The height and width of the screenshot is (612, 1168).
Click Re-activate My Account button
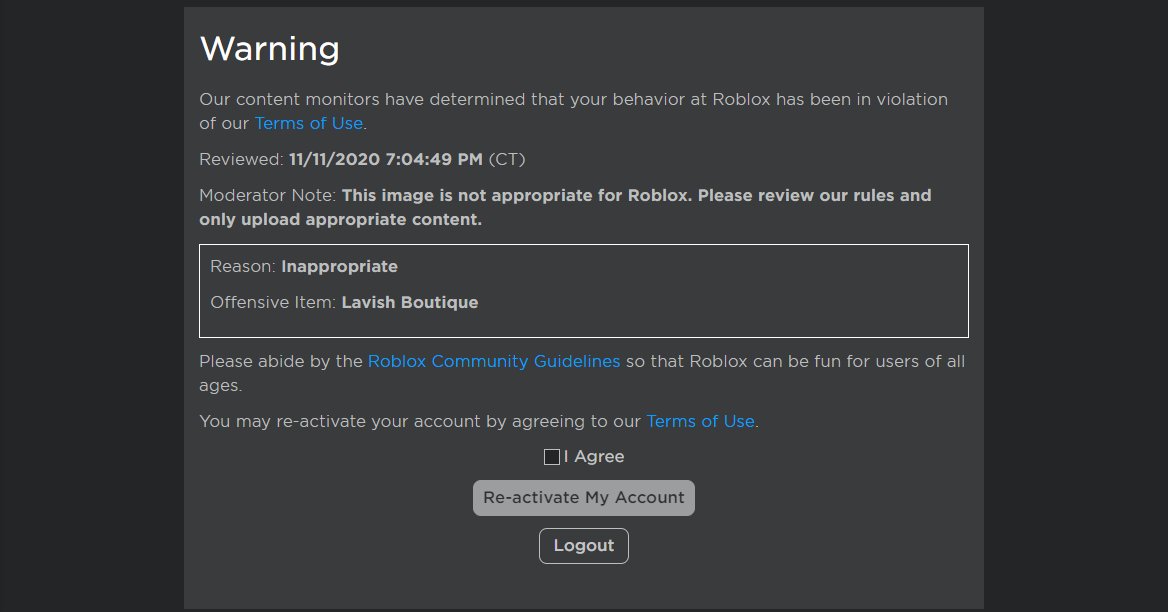click(584, 498)
